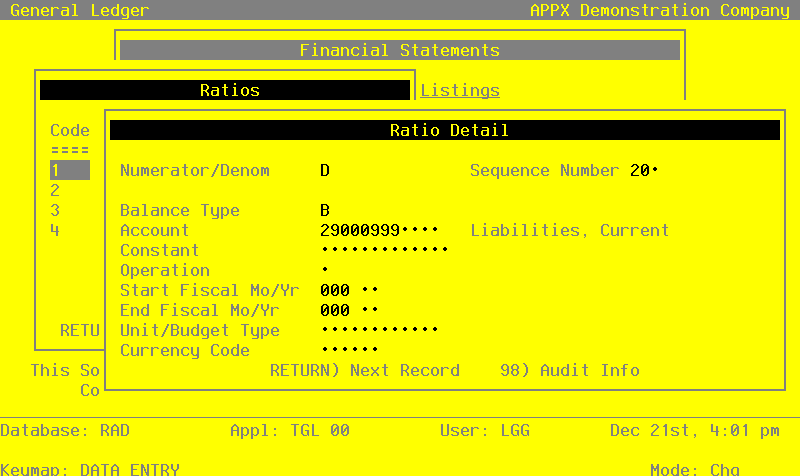Click the empty Constant field

pos(384,250)
